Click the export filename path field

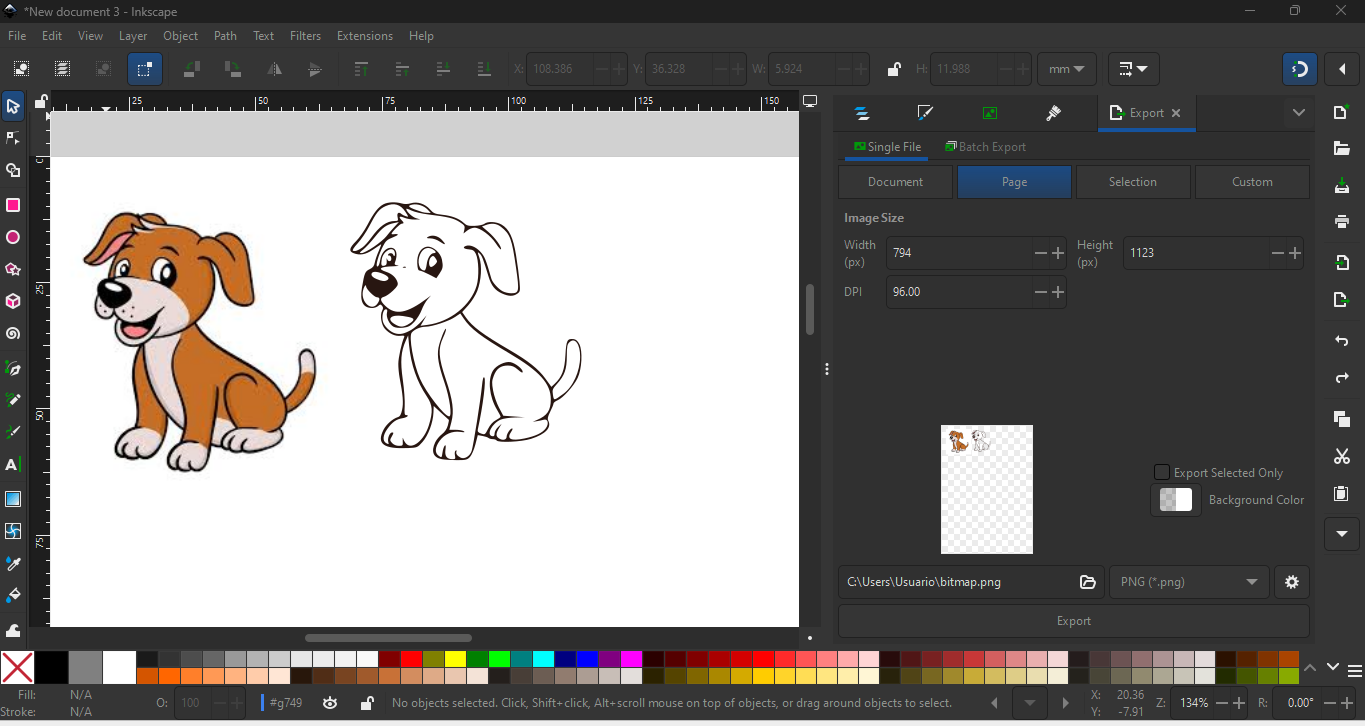click(x=955, y=582)
